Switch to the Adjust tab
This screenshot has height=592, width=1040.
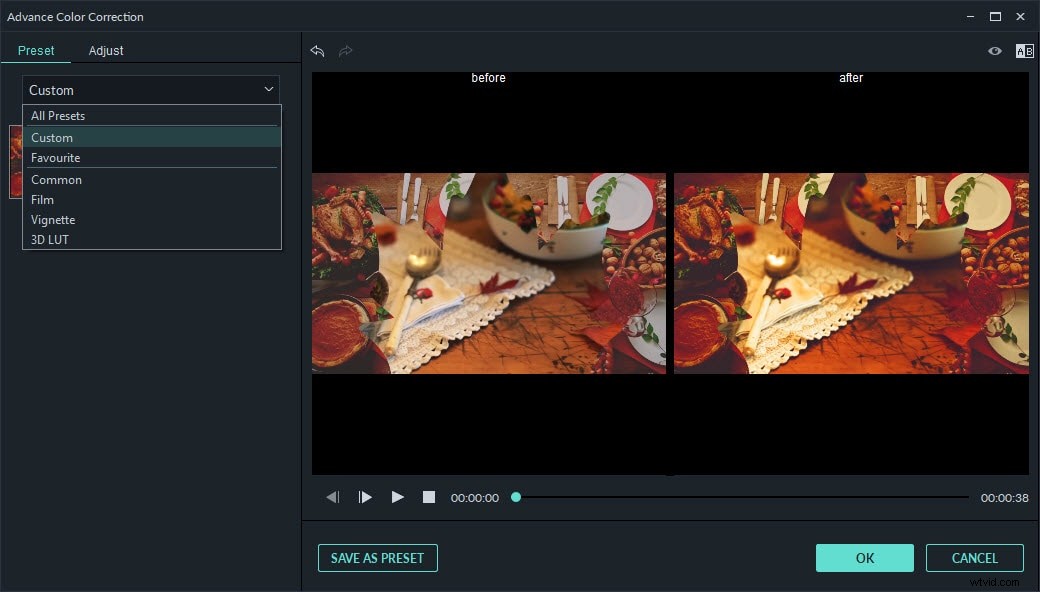[x=105, y=50]
